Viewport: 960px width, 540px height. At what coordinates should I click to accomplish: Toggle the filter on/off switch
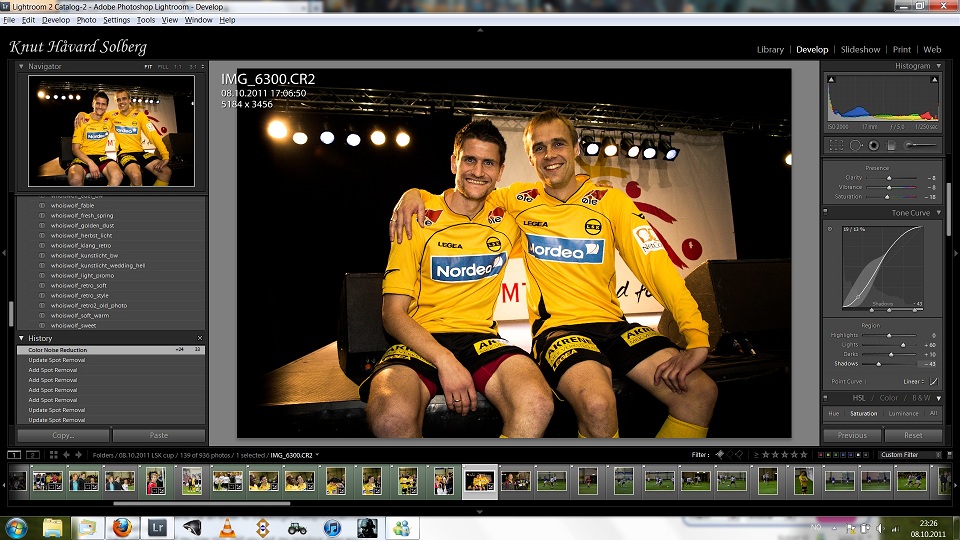coord(950,455)
